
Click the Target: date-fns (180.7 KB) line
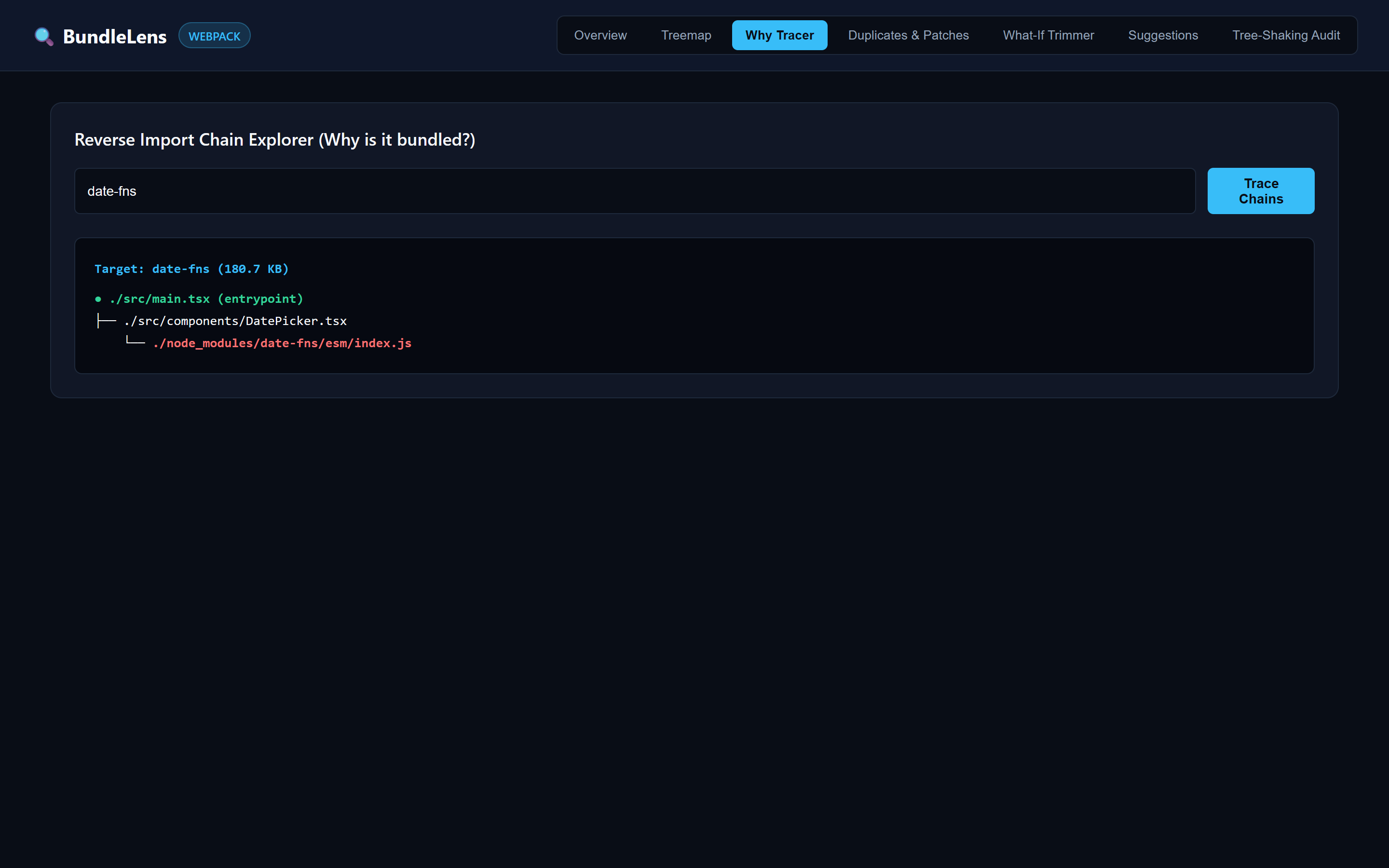point(191,269)
